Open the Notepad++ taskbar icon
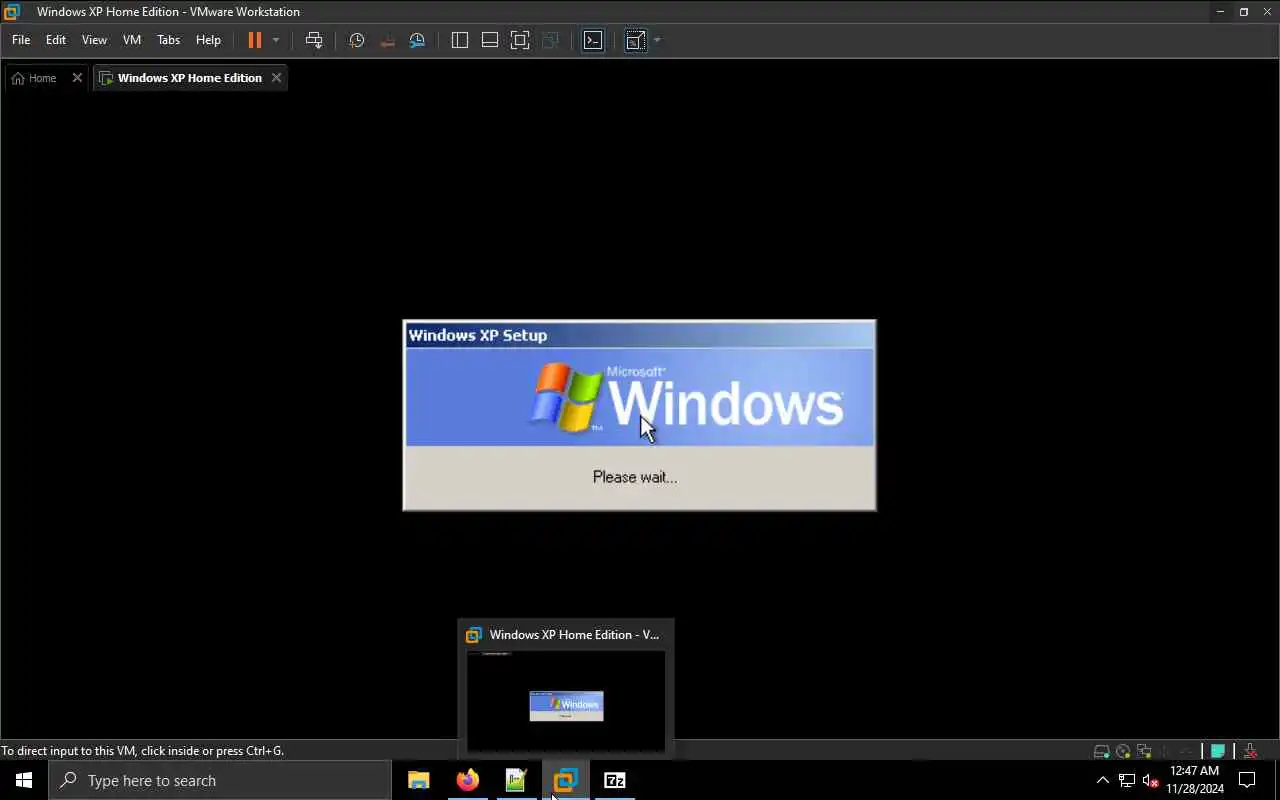The width and height of the screenshot is (1280, 800). pos(516,780)
